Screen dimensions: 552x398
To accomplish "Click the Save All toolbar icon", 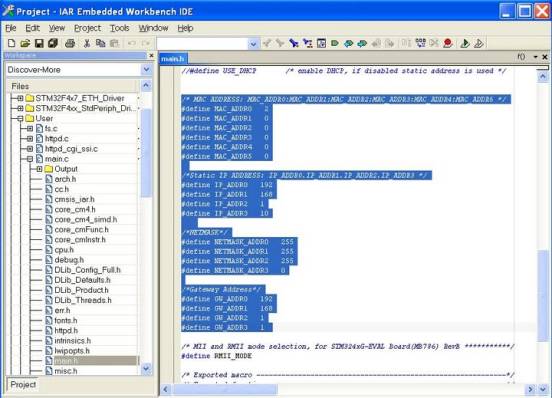I will coord(53,43).
